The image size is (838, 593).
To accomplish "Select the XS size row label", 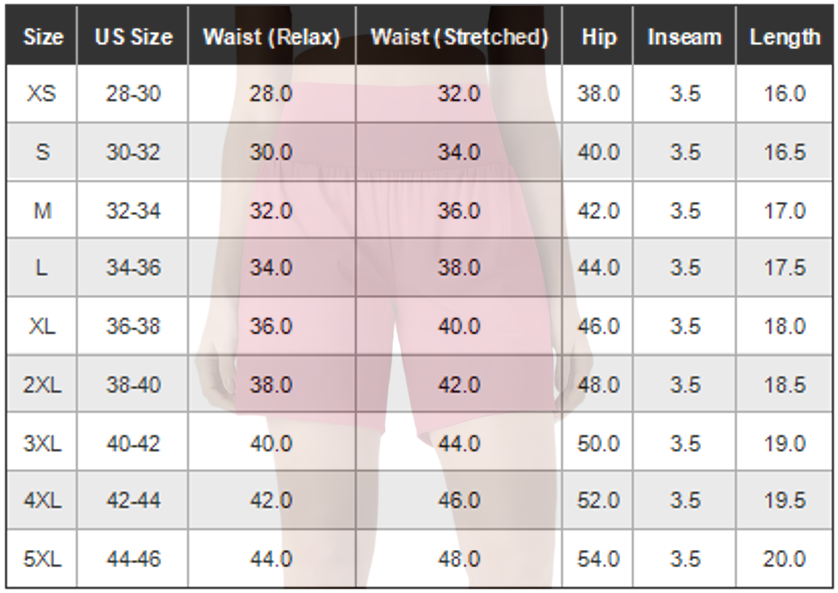I will [x=42, y=94].
